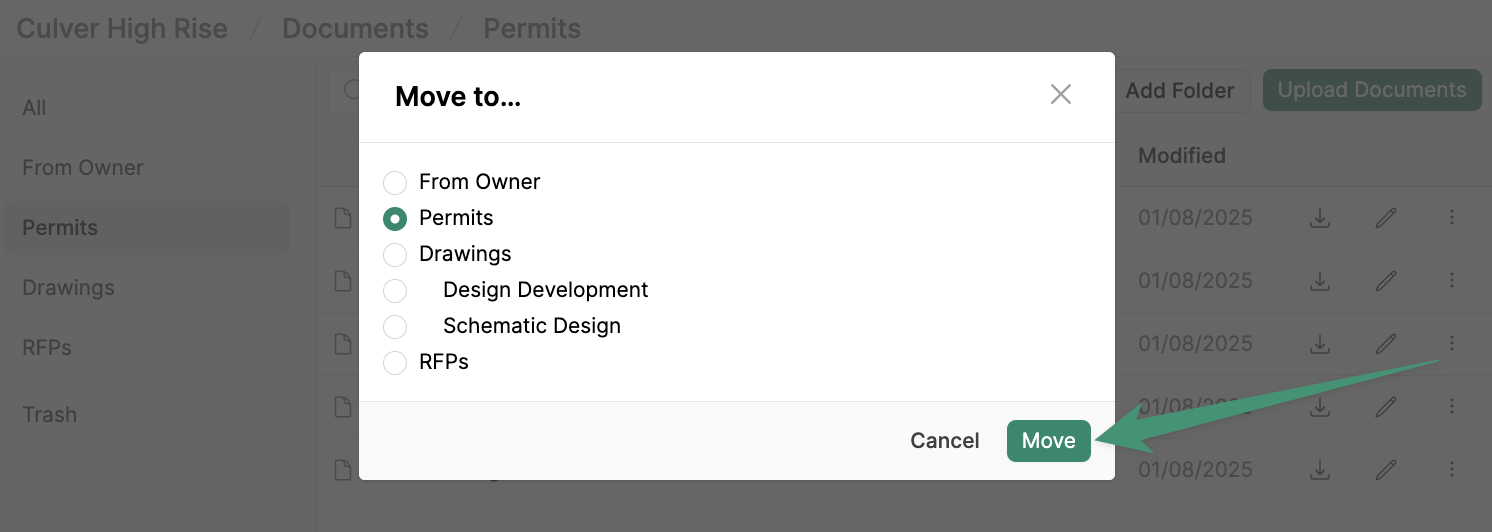Viewport: 1492px width, 532px height.
Task: Confirm with the green Move button
Action: point(1048,441)
